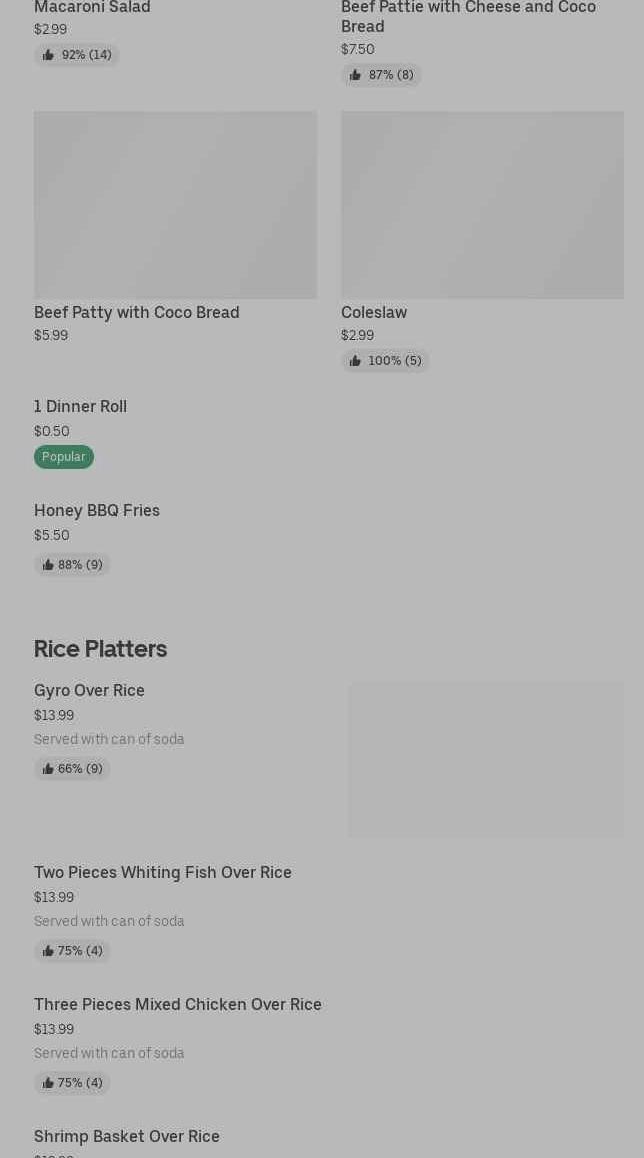Open the Gyro Over Rice photo

pos(486,760)
